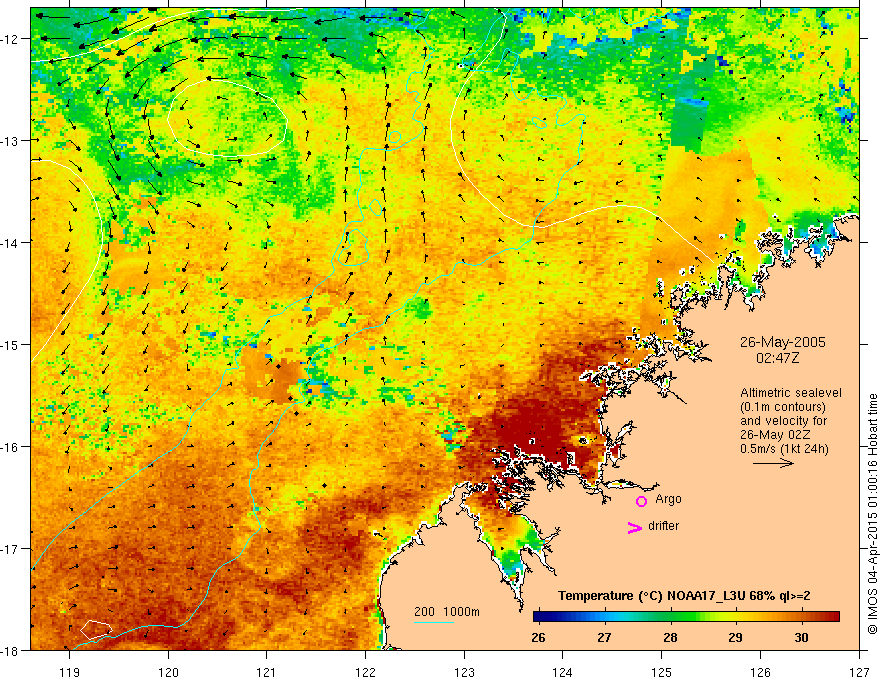Click the cyan bathymetry legend line

pyautogui.click(x=434, y=622)
